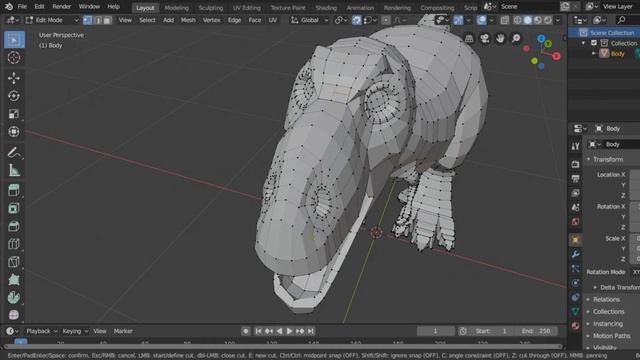Toggle X-ray mode
This screenshot has width=640, height=360.
pyautogui.click(x=505, y=20)
